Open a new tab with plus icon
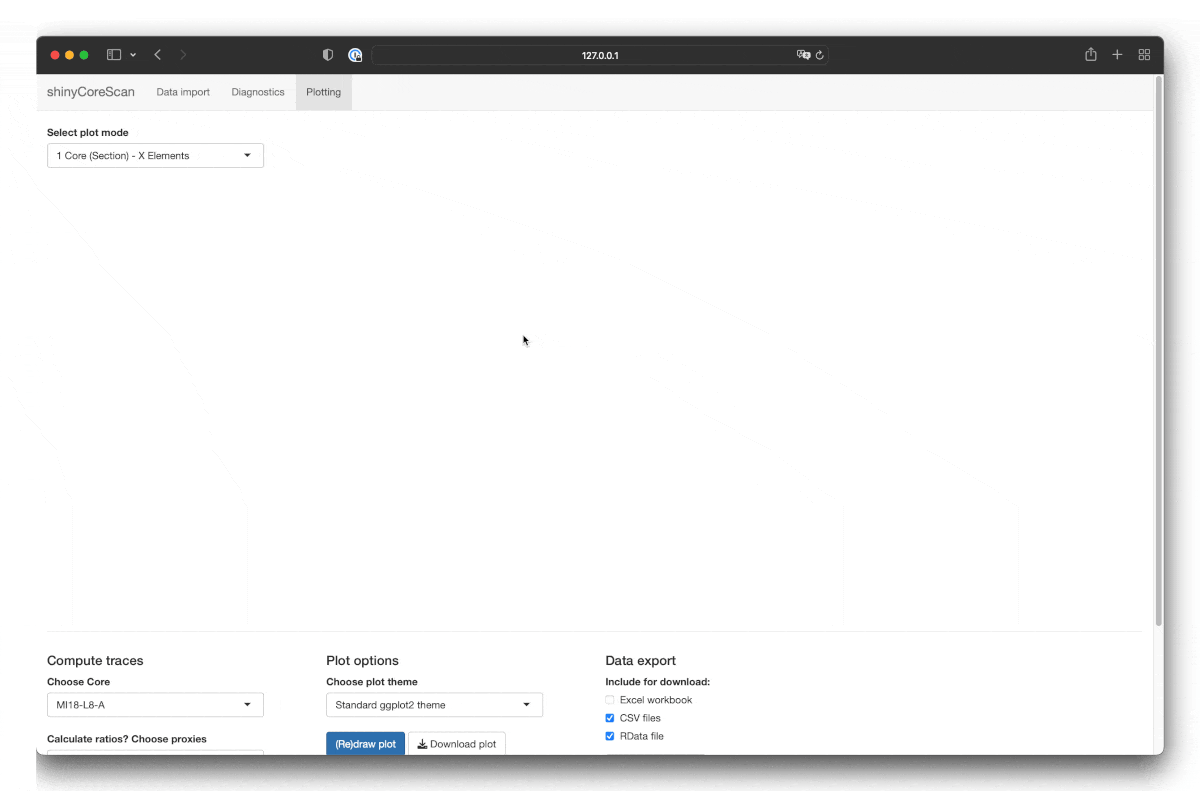This screenshot has width=1200, height=791. tap(1118, 55)
